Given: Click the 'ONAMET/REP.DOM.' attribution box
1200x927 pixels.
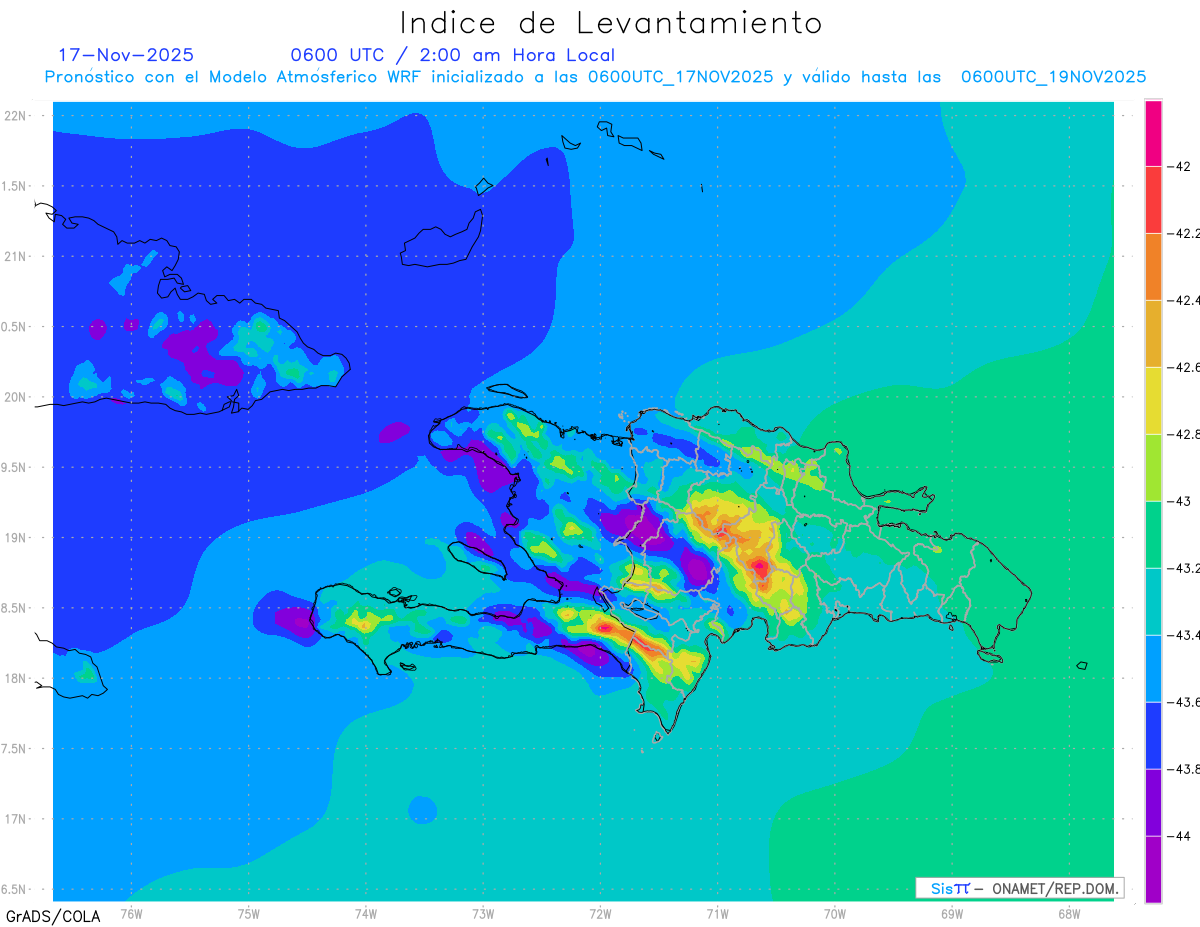Looking at the screenshot, I should [x=1019, y=888].
